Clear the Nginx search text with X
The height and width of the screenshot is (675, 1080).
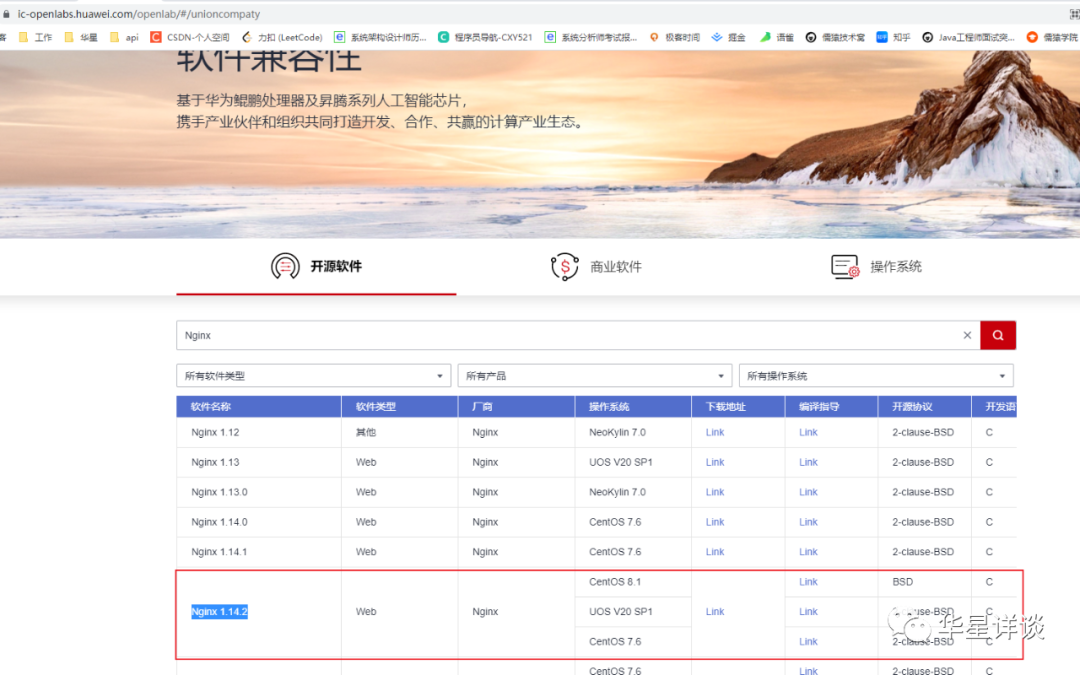click(967, 335)
